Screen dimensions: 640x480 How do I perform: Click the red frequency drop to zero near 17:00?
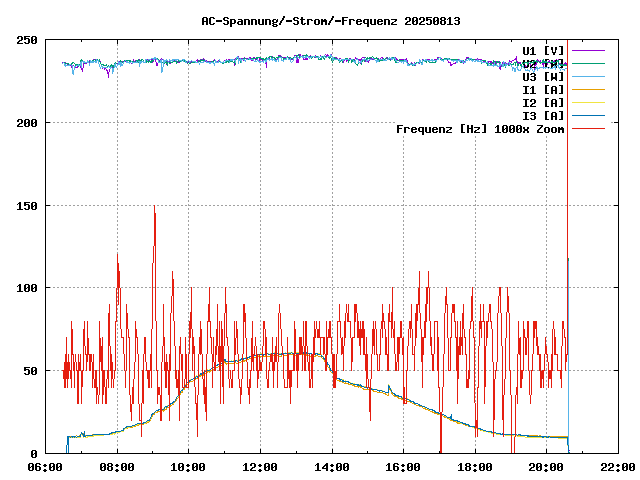click(440, 448)
